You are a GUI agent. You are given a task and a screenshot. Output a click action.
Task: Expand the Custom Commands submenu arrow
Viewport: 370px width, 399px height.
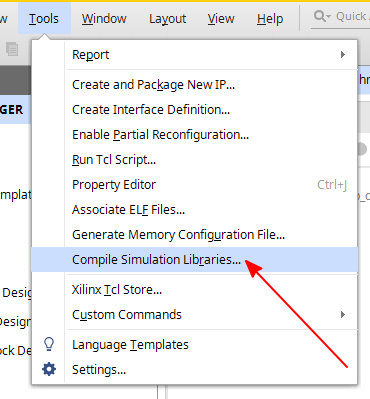[x=343, y=314]
